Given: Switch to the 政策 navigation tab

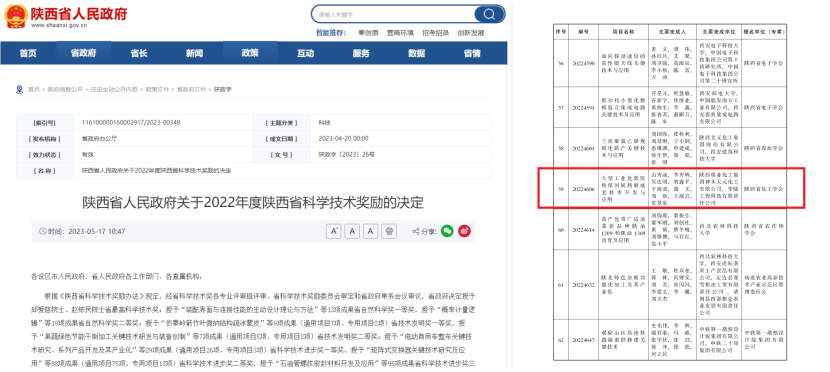Looking at the screenshot, I should (x=250, y=53).
